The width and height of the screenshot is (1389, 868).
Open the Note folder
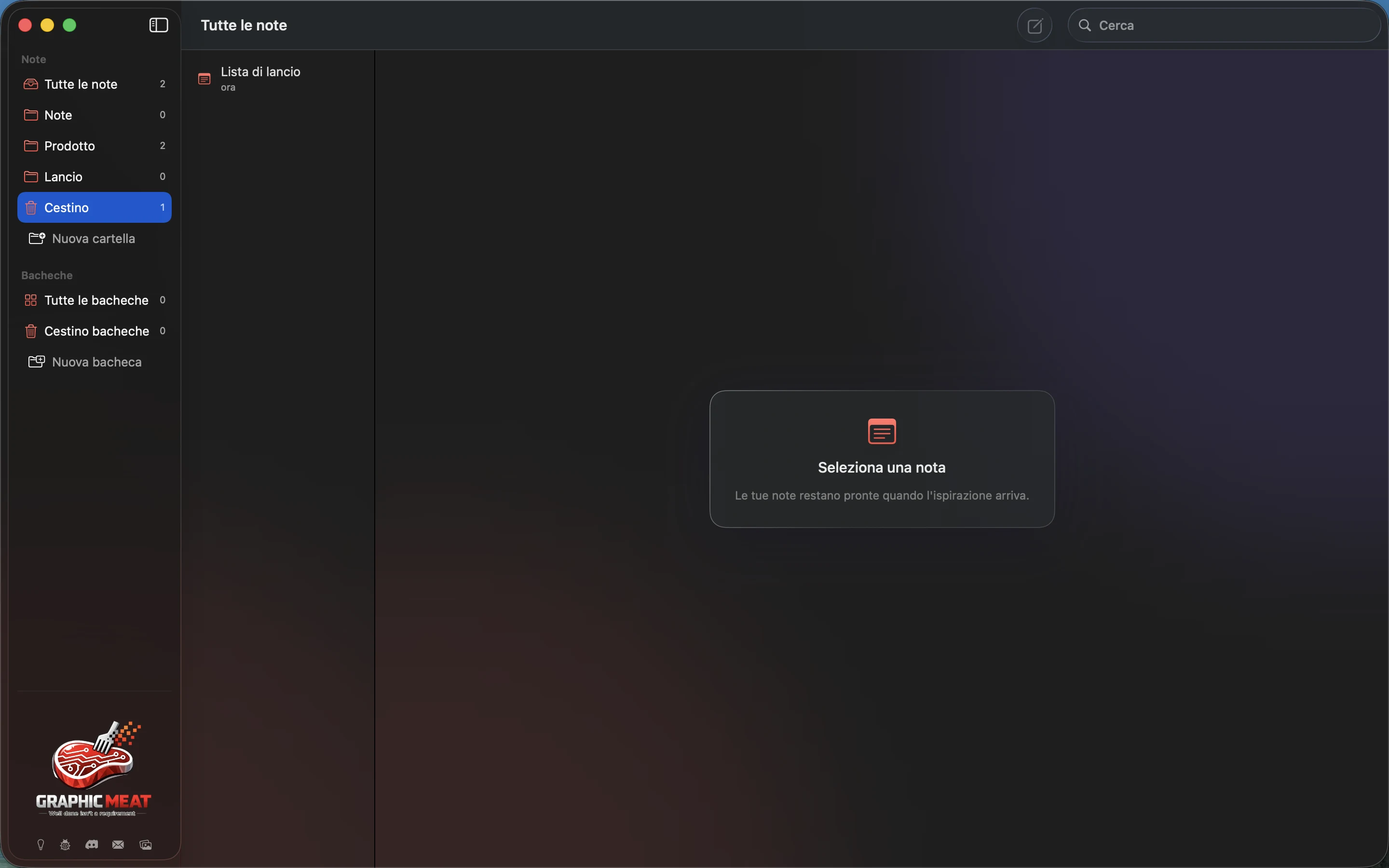point(95,115)
